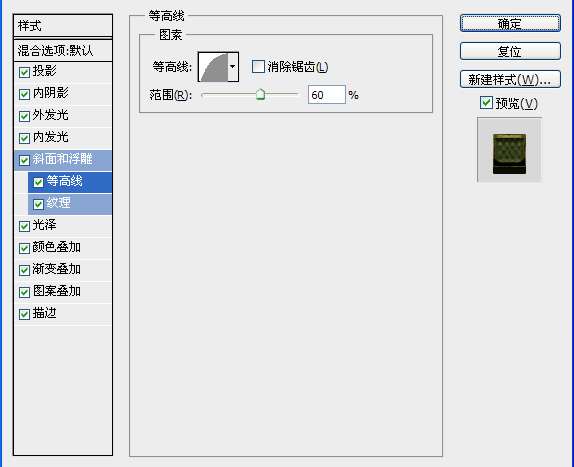
Task: Select 混合选项:默认 blending options
Action: (63, 51)
